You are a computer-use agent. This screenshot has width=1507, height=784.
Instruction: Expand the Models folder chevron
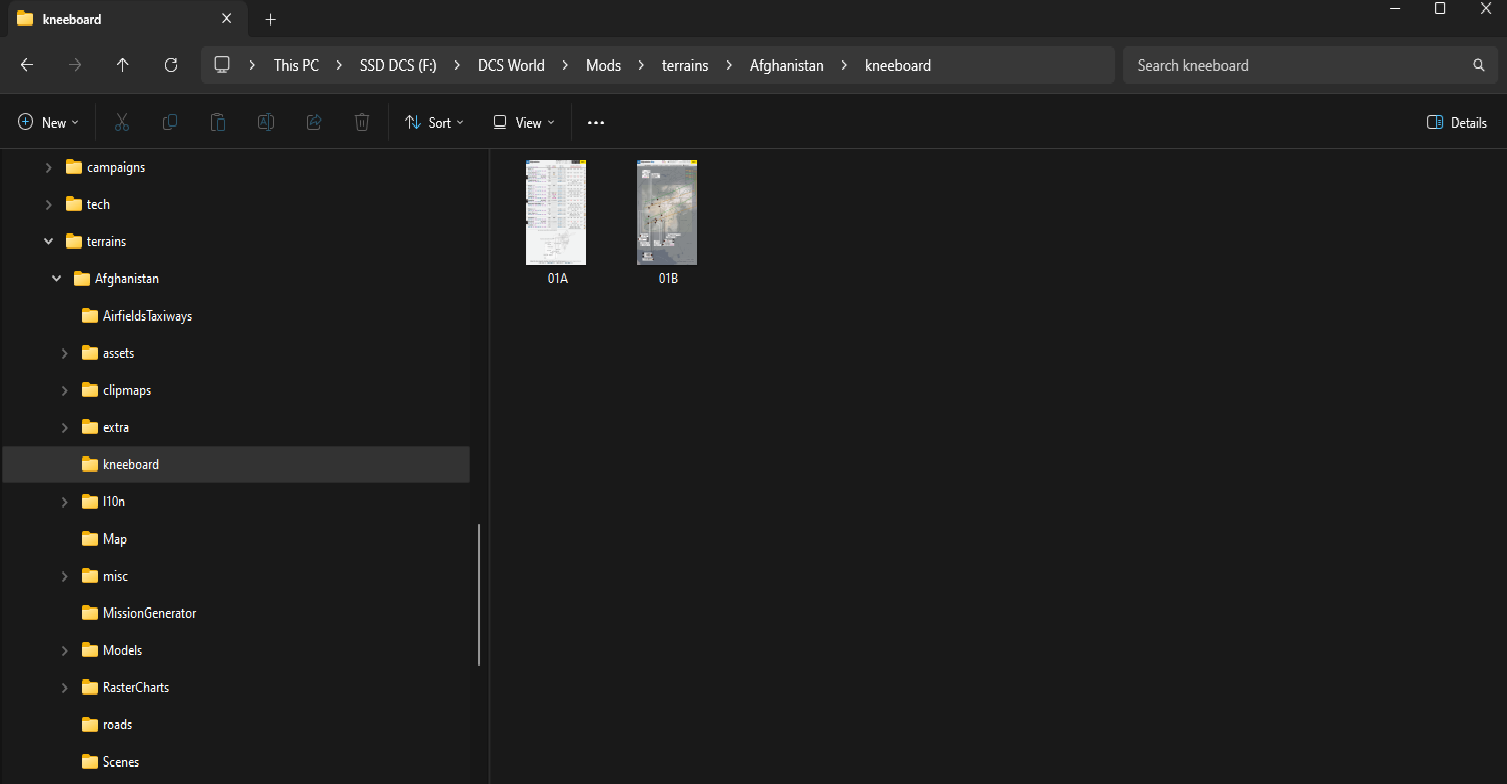click(x=65, y=650)
